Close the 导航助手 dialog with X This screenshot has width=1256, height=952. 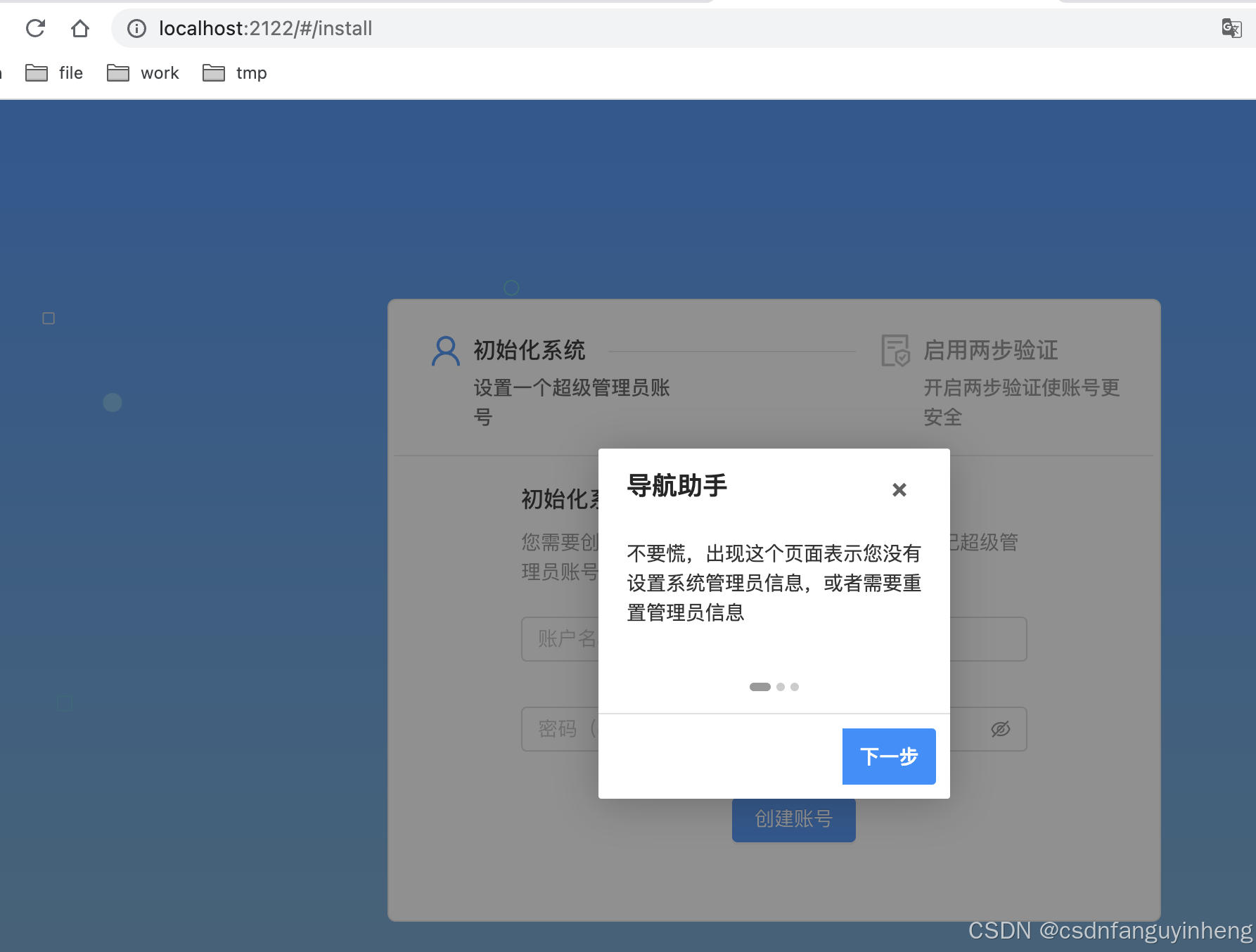click(x=899, y=489)
